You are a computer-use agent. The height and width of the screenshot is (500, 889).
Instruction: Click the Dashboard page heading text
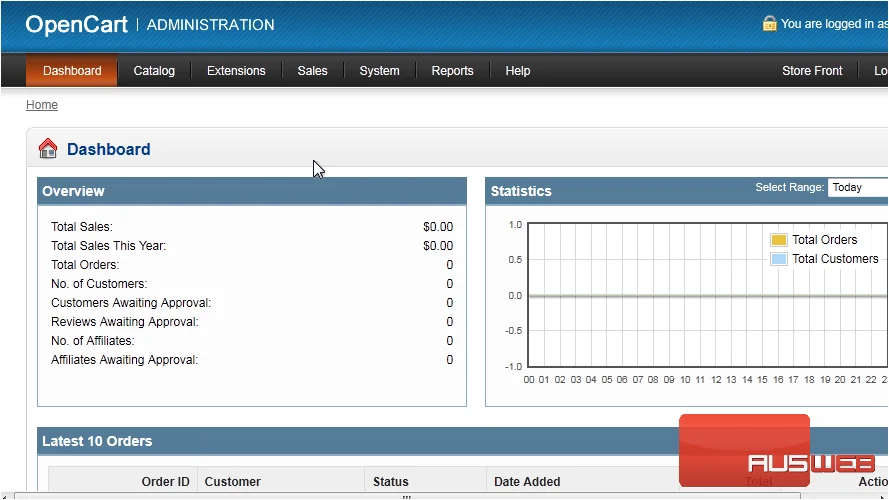[x=109, y=149]
